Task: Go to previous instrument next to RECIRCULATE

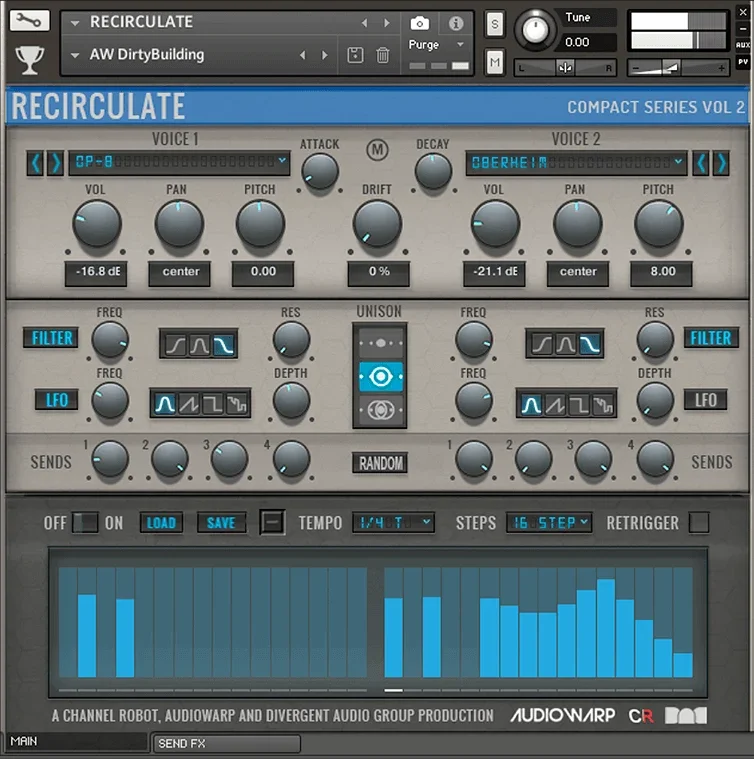Action: tap(364, 23)
